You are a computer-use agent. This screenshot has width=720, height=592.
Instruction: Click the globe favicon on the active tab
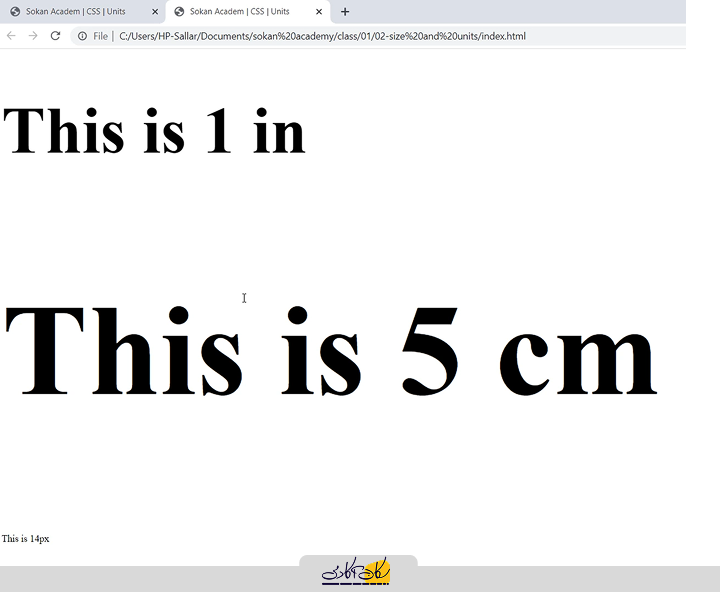point(180,12)
